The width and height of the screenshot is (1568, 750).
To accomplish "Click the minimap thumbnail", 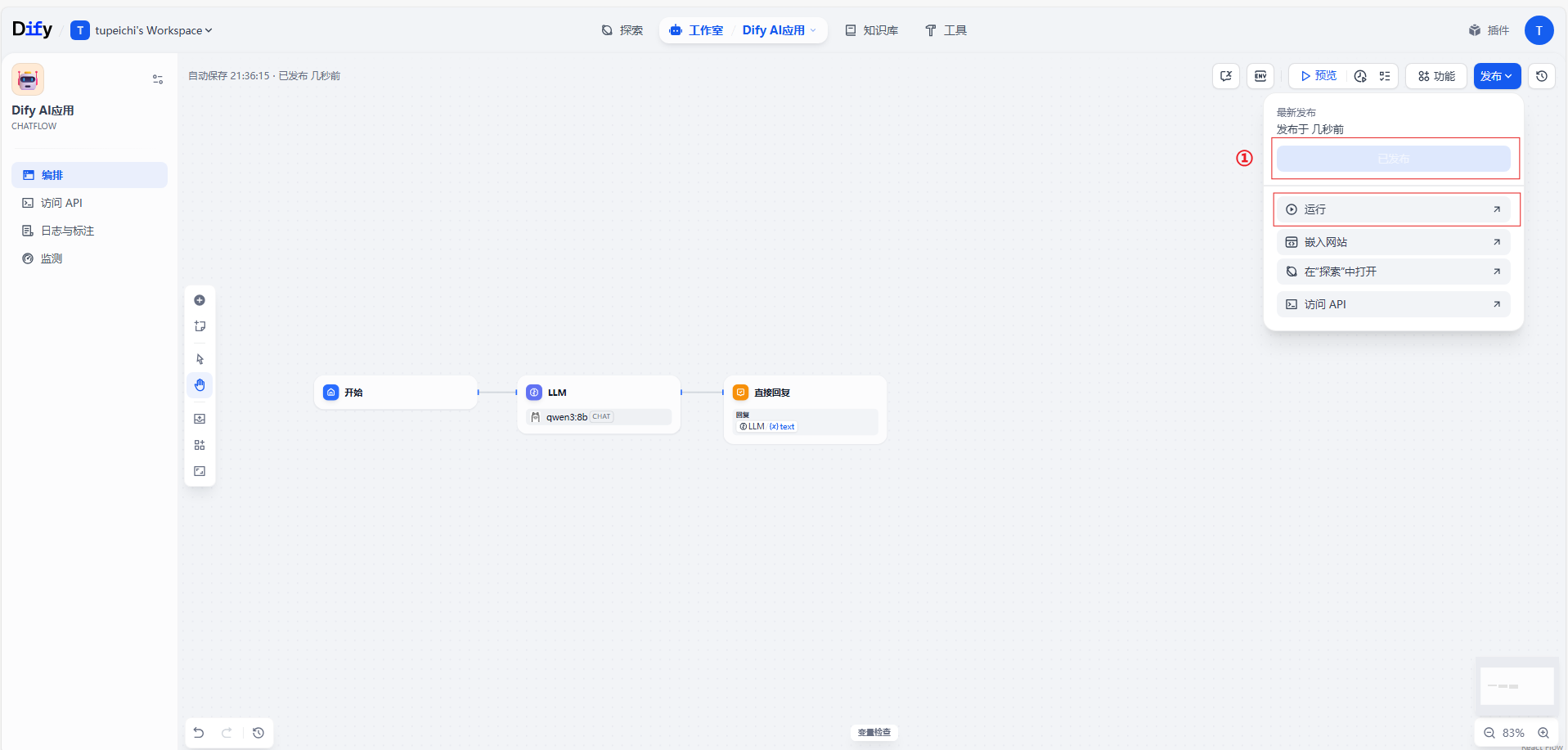I will pyautogui.click(x=1517, y=685).
